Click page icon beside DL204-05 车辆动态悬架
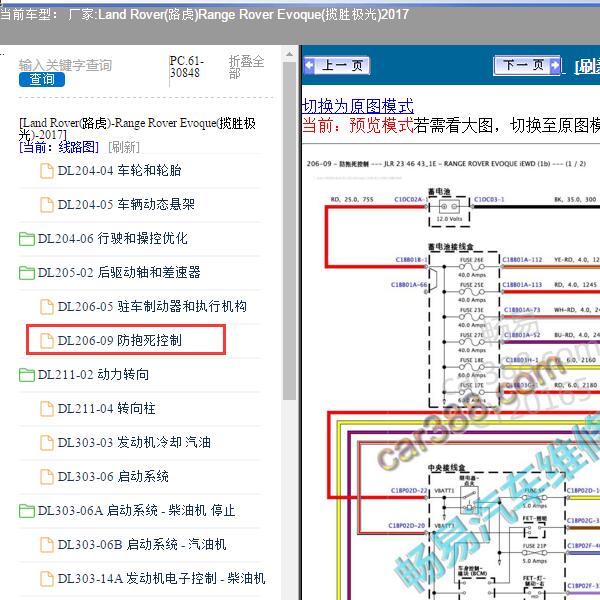Image resolution: width=600 pixels, height=600 pixels. (x=47, y=205)
